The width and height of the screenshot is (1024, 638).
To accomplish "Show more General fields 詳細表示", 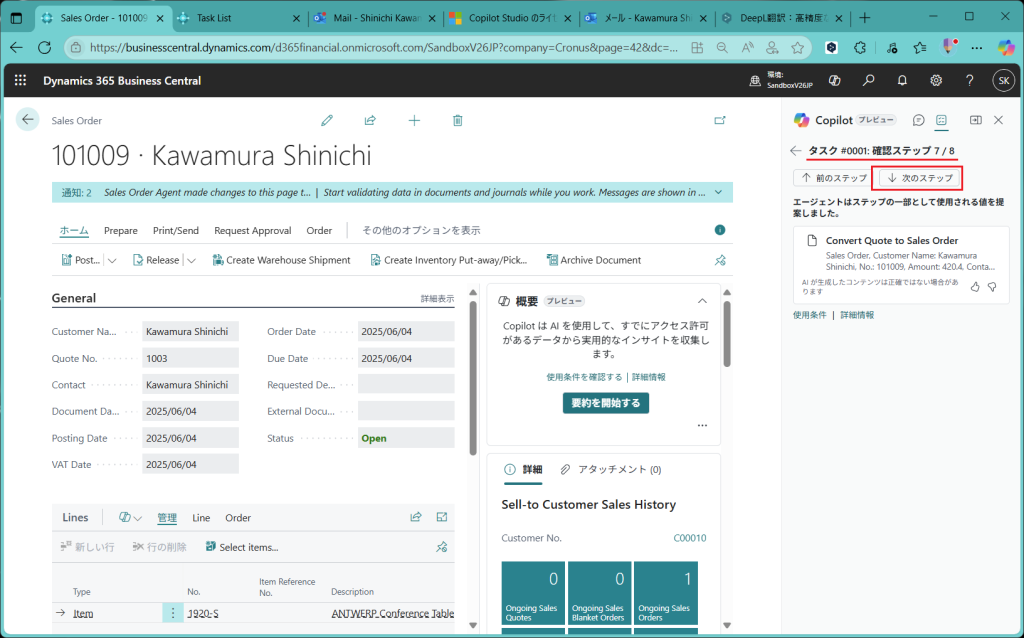I will point(437,298).
